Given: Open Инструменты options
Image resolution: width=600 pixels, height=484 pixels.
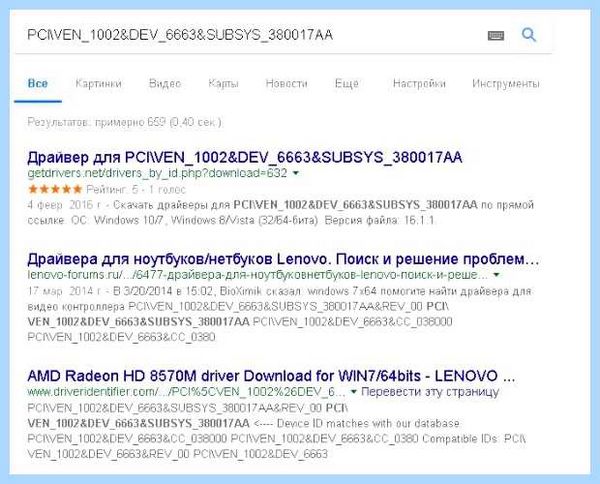Looking at the screenshot, I should click(x=506, y=83).
